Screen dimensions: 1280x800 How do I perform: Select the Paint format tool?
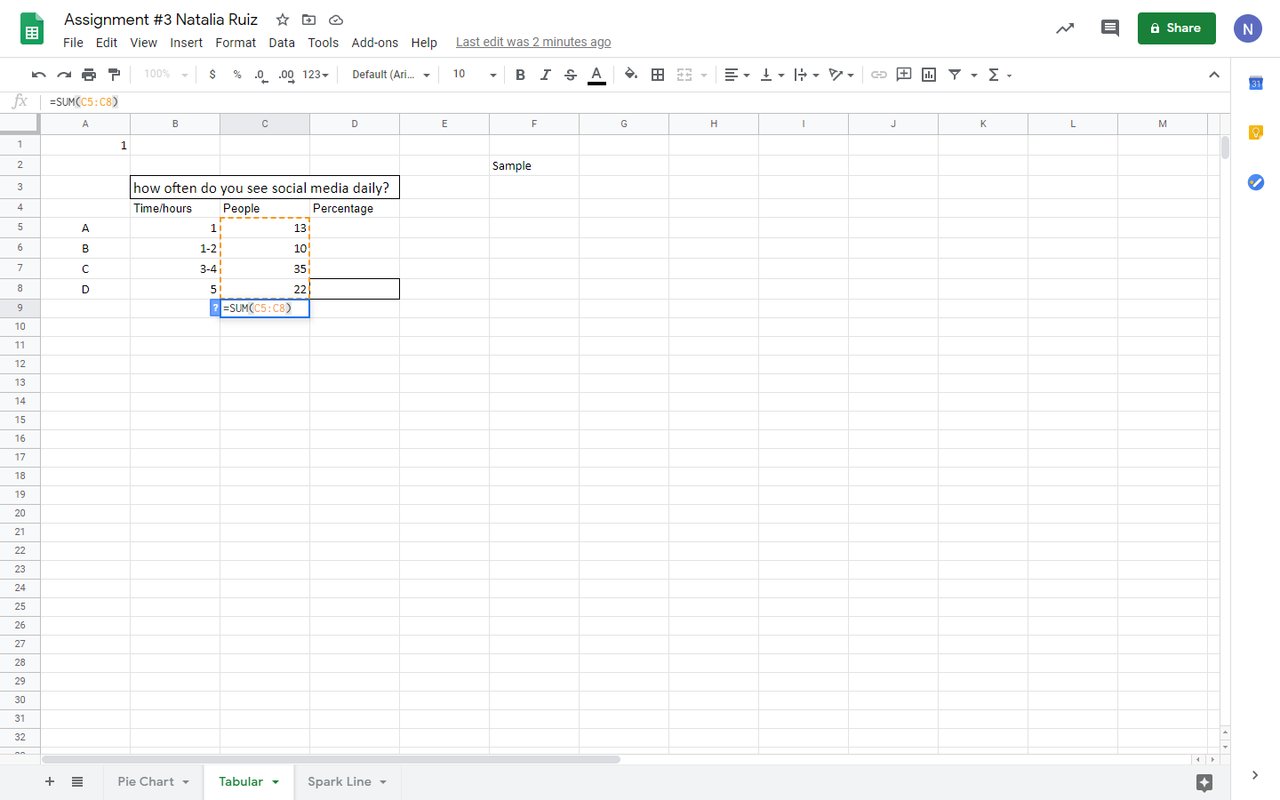[114, 75]
